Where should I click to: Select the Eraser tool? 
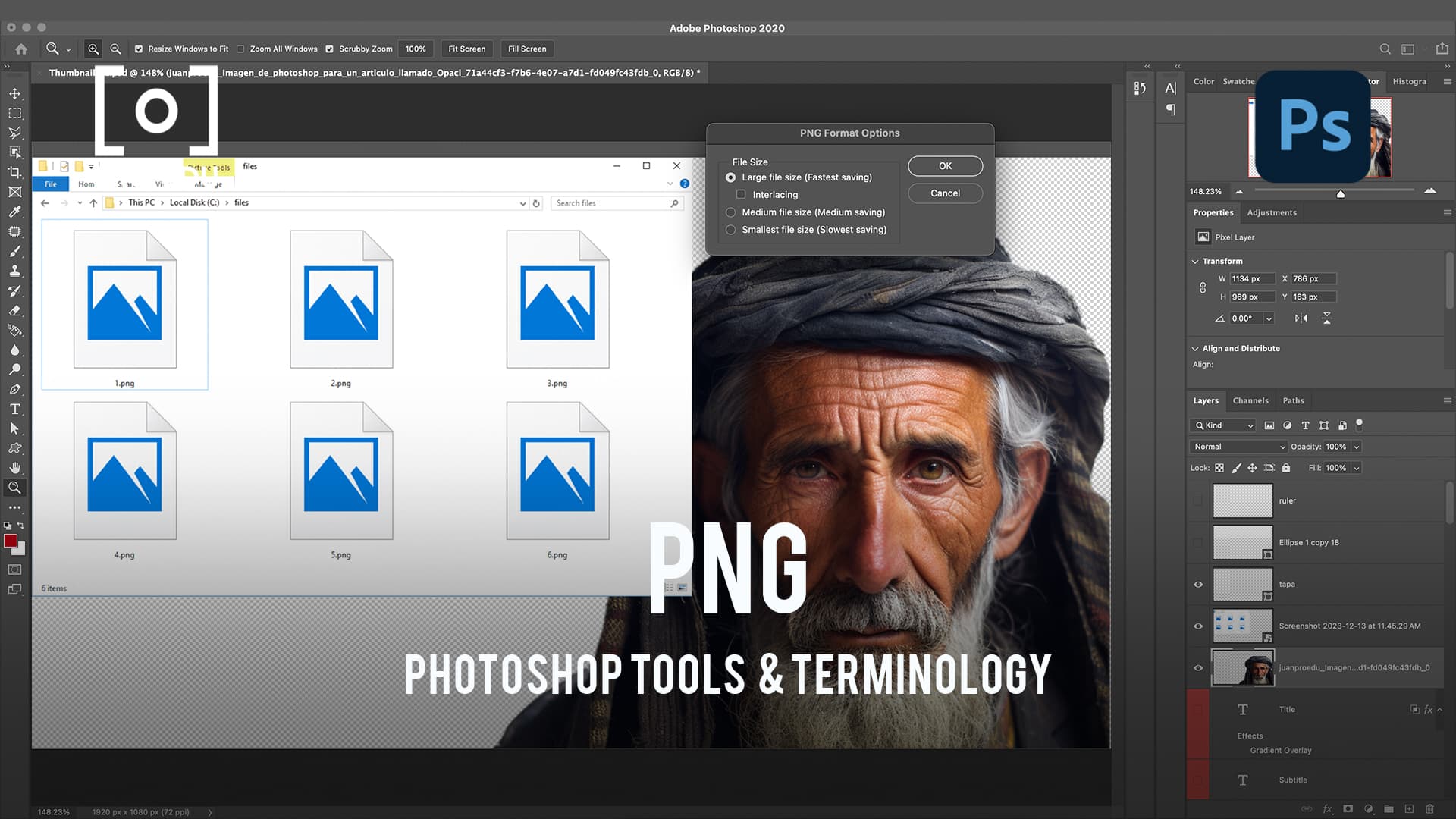(15, 310)
